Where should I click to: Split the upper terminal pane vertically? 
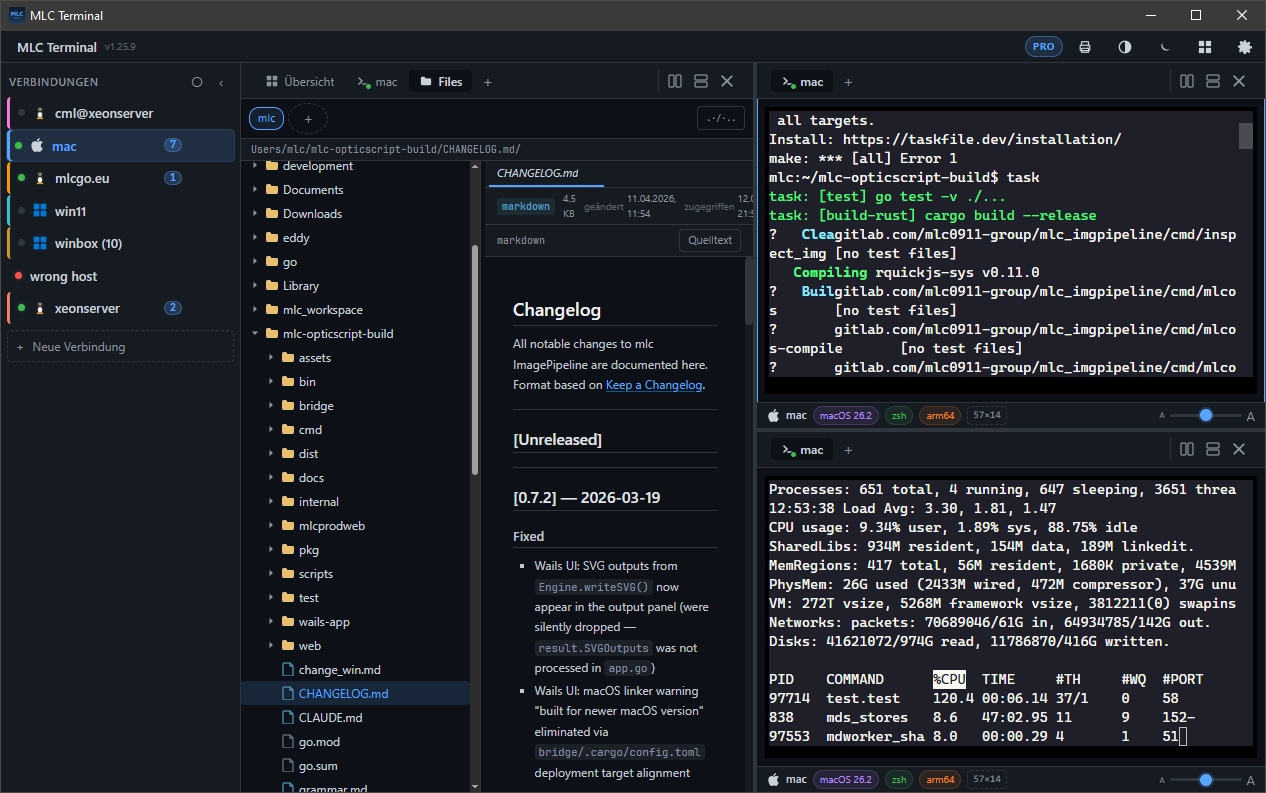pos(1187,82)
